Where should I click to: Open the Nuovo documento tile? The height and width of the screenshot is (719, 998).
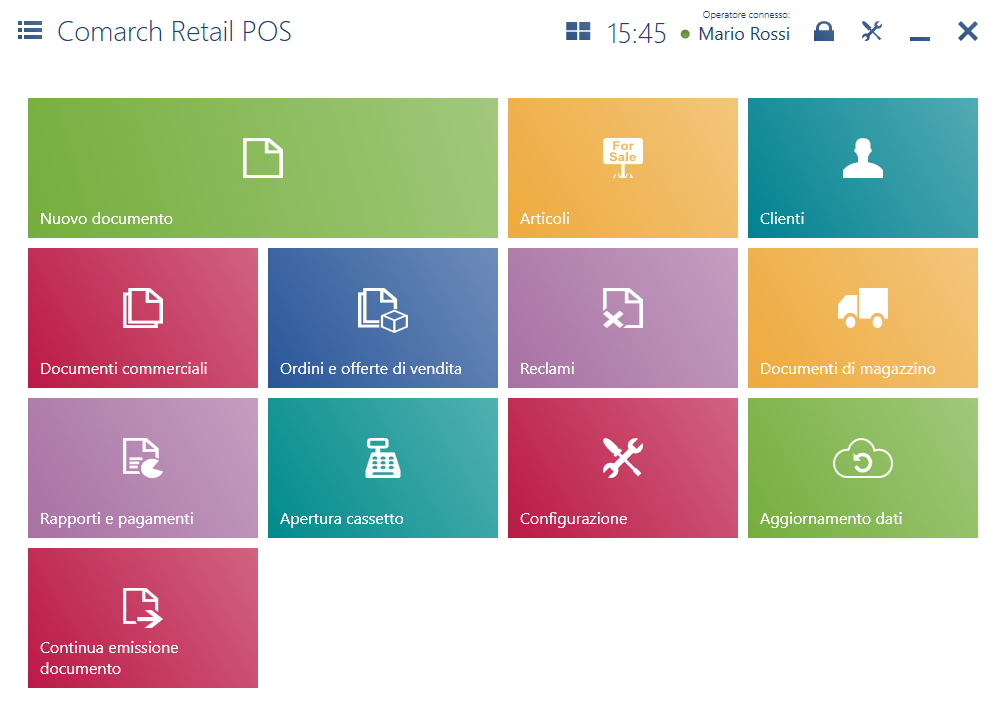click(263, 168)
